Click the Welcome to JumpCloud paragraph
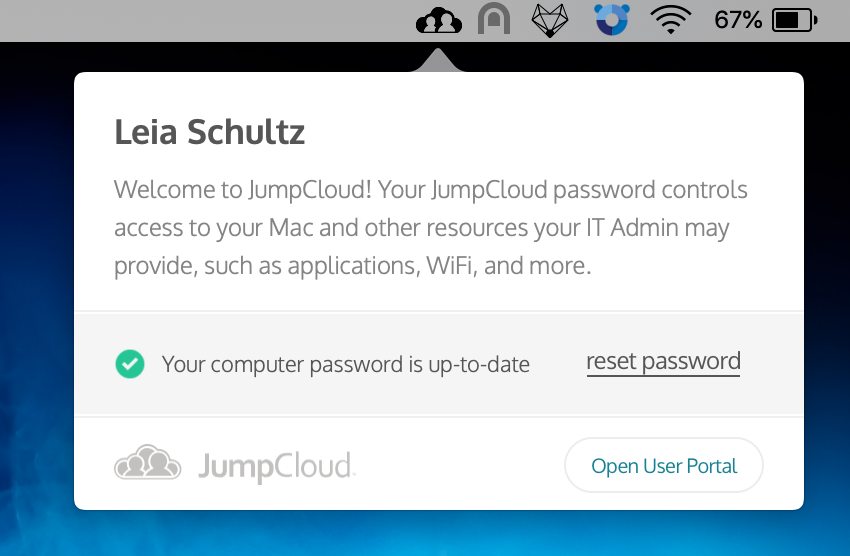Viewport: 850px width, 556px height. tap(430, 227)
